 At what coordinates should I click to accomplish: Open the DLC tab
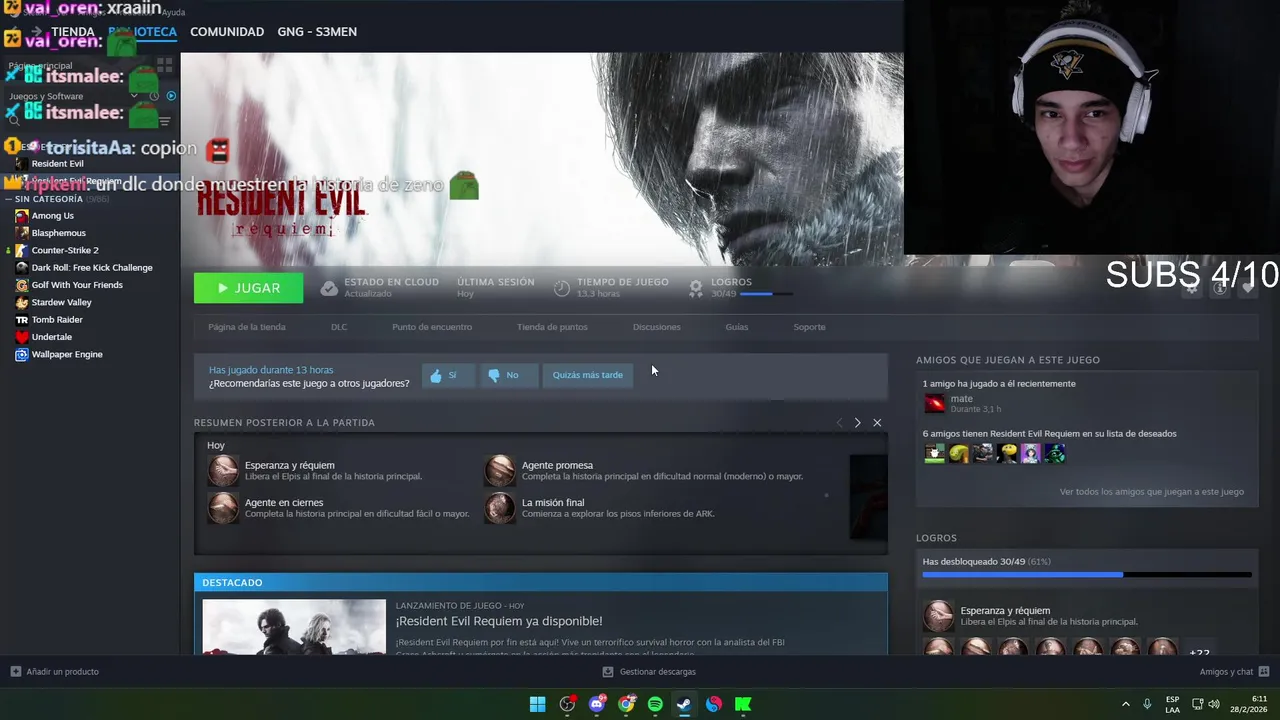tap(339, 327)
